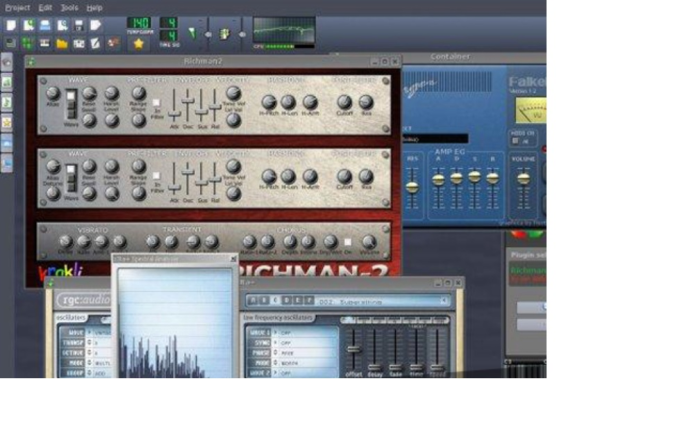Click the export project icon
The height and width of the screenshot is (438, 700).
coord(96,25)
